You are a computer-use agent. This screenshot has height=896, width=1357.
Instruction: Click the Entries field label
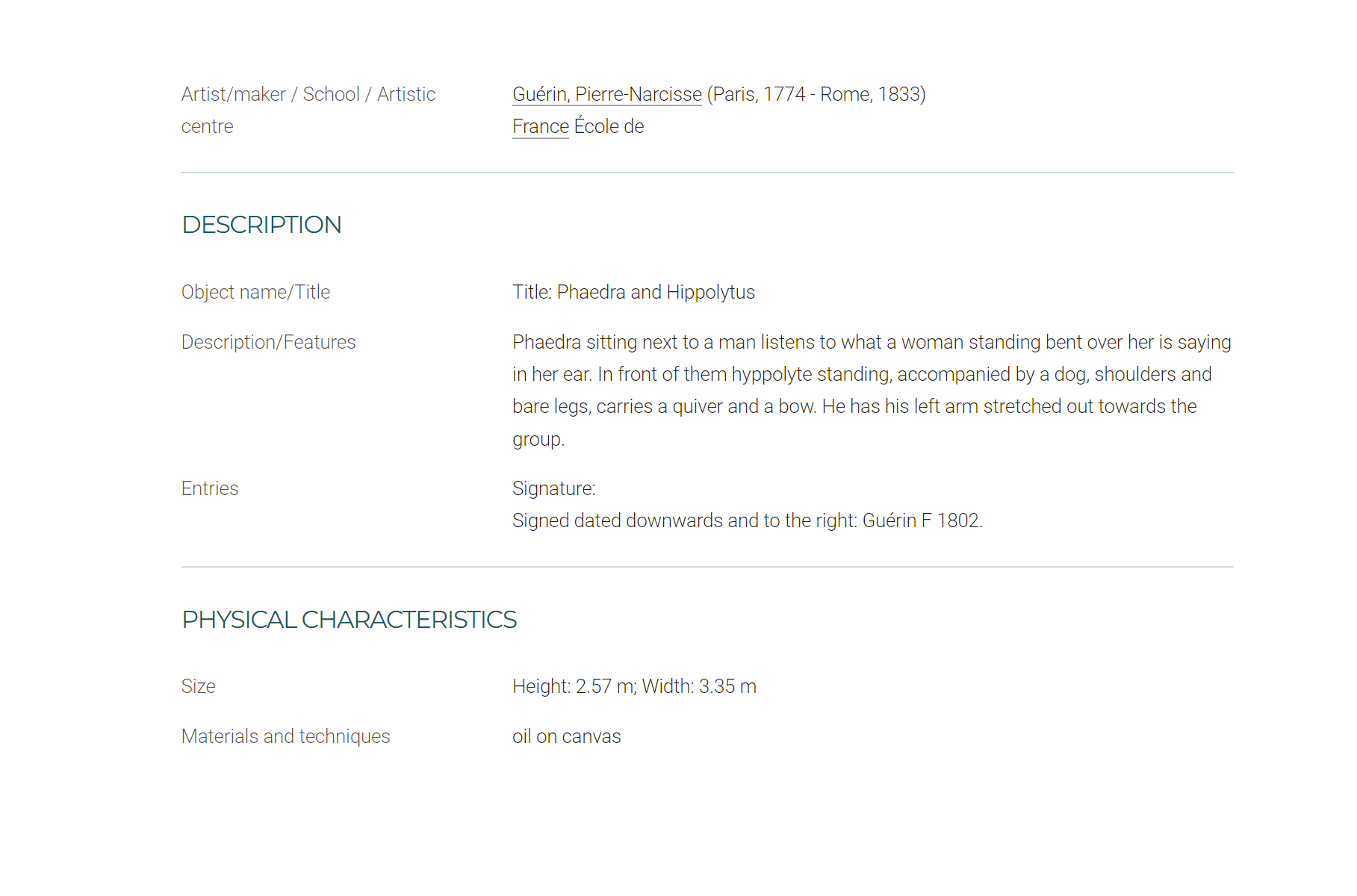(x=210, y=488)
